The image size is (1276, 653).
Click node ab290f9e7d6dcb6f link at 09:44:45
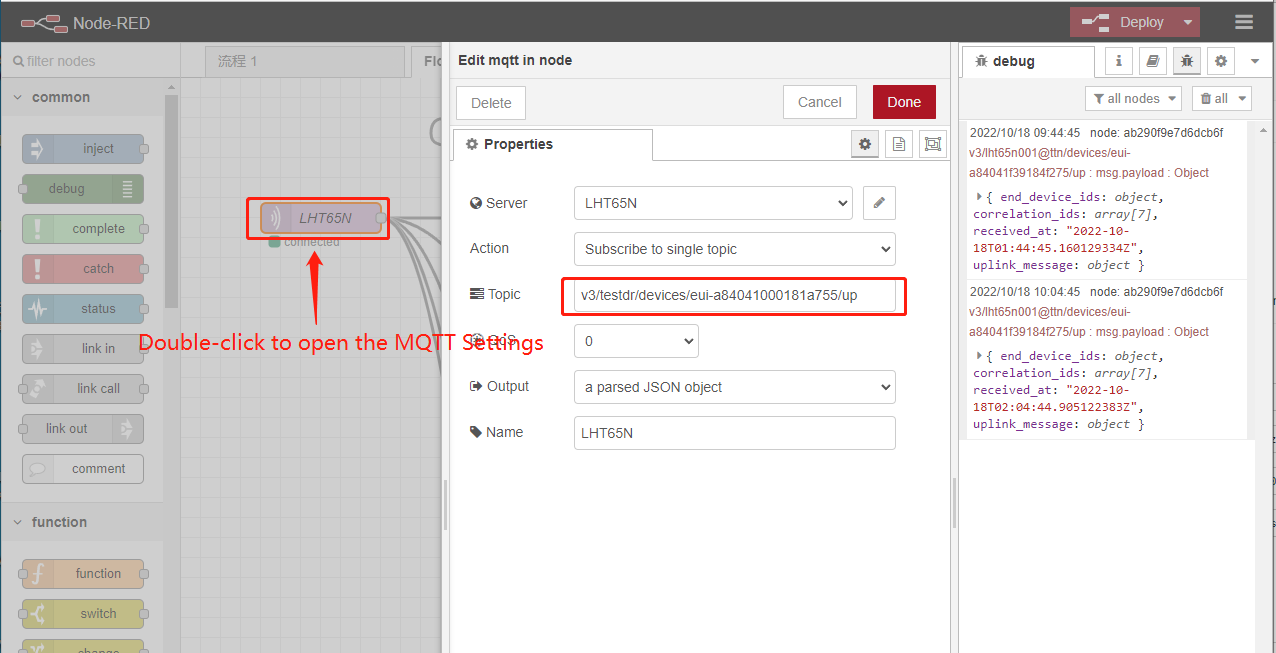pyautogui.click(x=1156, y=132)
